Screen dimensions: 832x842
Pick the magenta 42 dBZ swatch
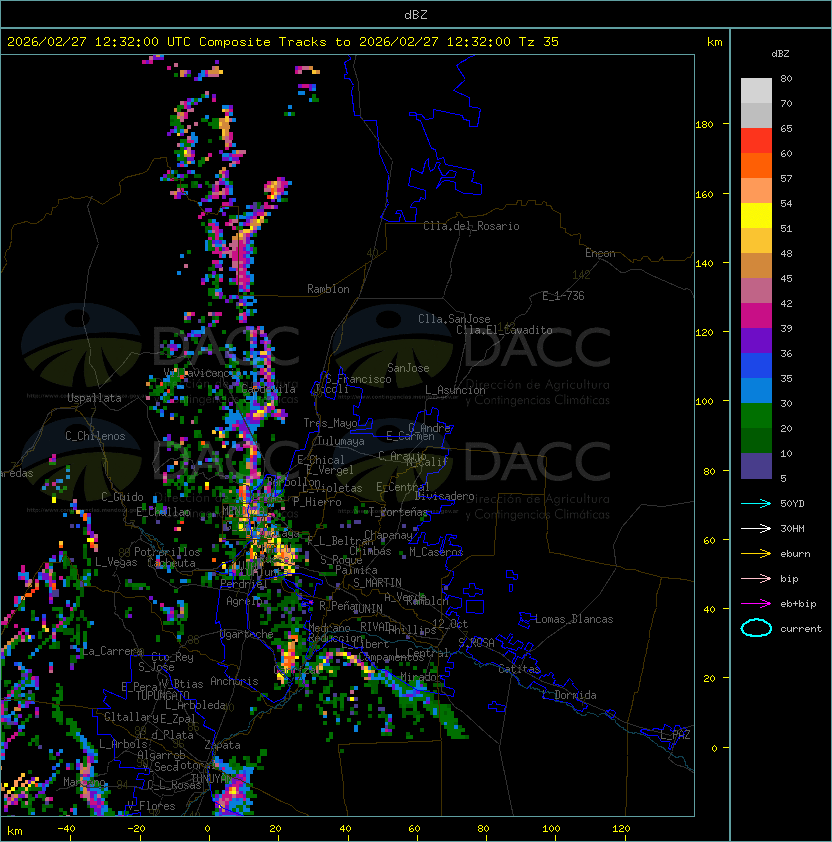[756, 316]
